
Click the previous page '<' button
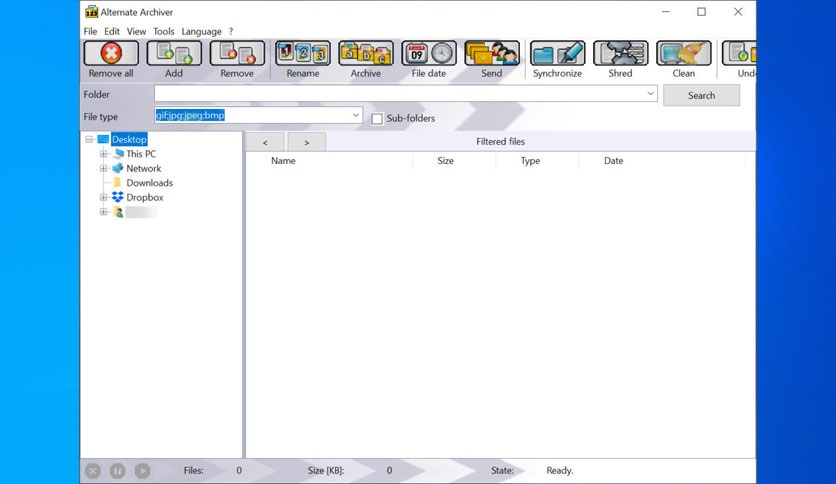pyautogui.click(x=265, y=142)
